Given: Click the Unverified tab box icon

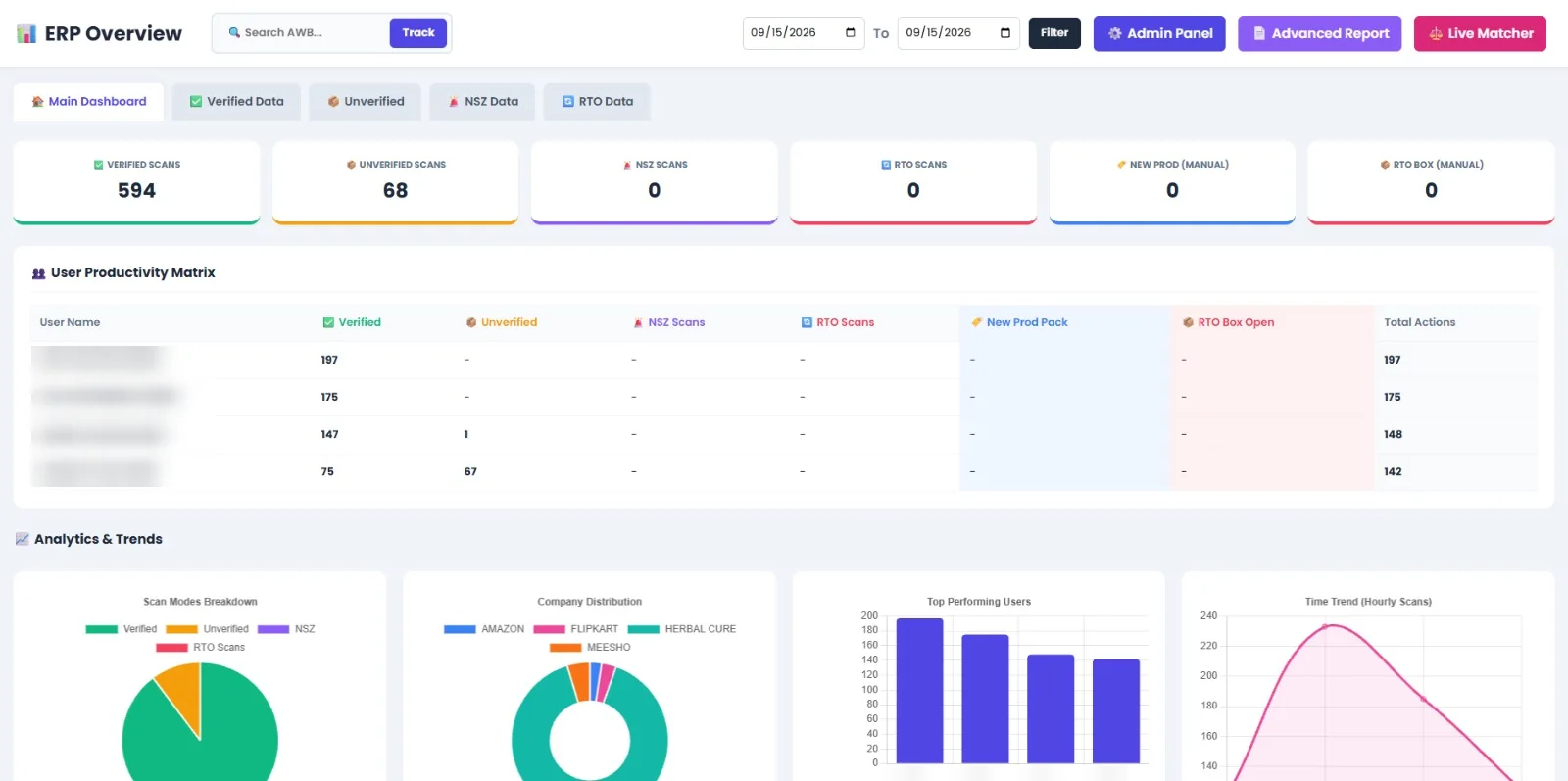Looking at the screenshot, I should pyautogui.click(x=333, y=101).
